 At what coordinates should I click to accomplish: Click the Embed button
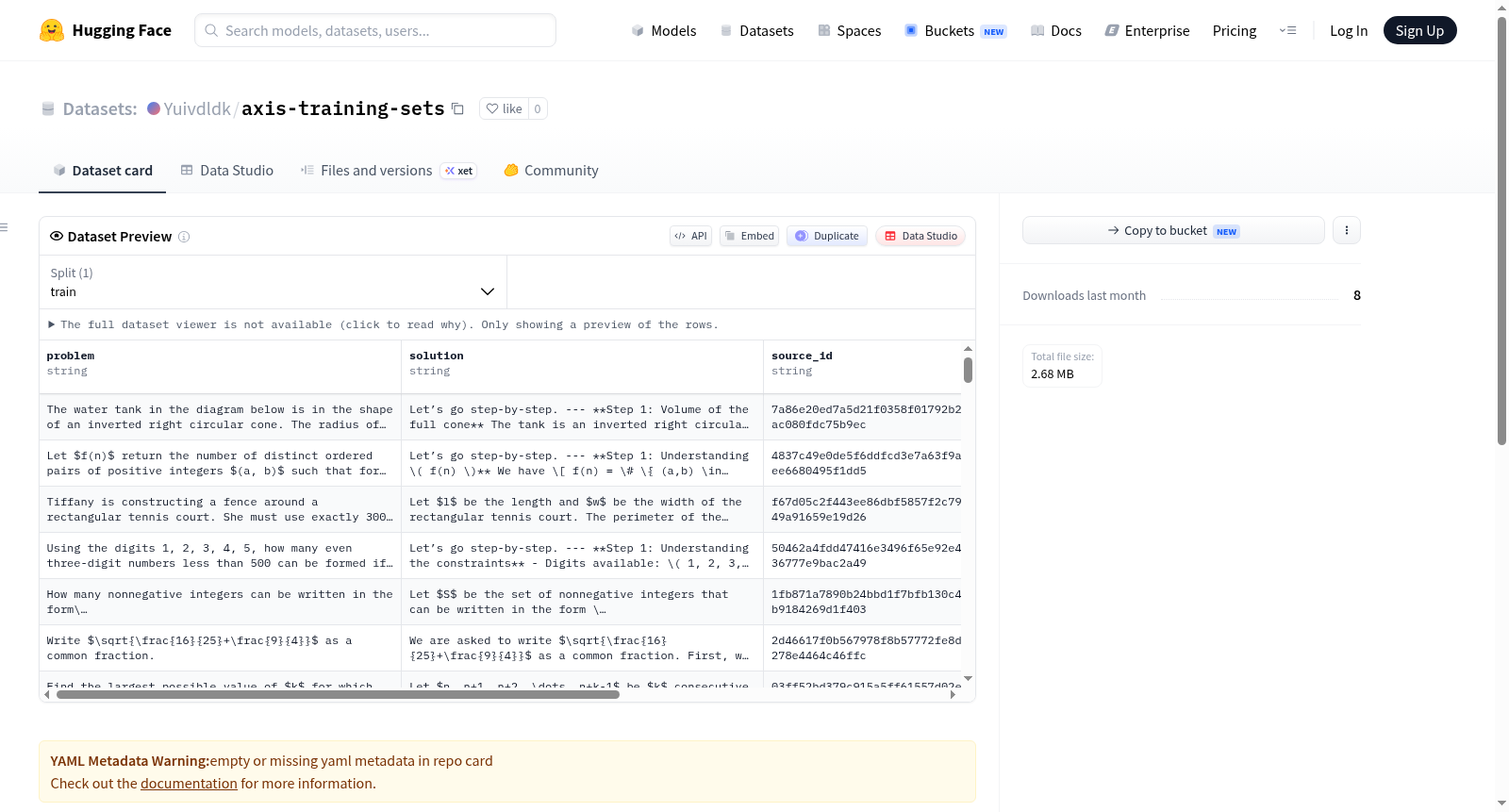(750, 236)
